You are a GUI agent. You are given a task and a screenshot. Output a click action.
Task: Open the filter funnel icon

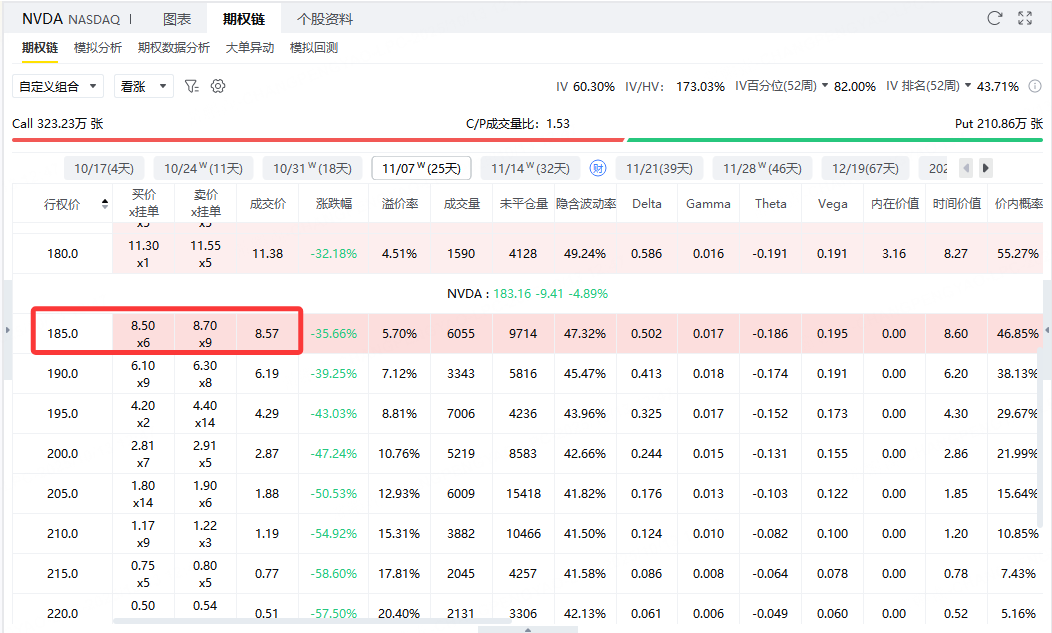point(191,86)
